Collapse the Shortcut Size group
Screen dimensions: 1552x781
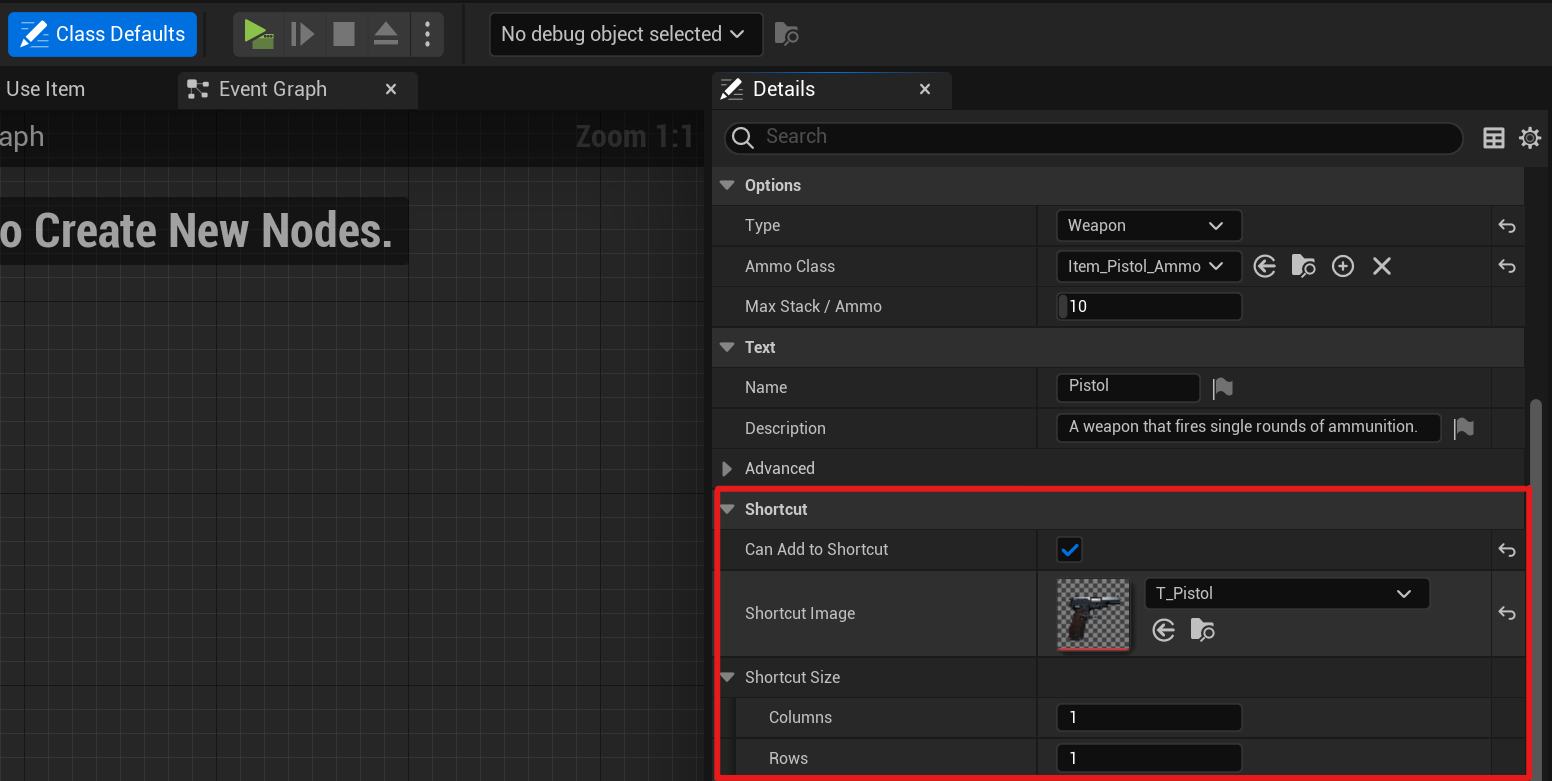727,677
